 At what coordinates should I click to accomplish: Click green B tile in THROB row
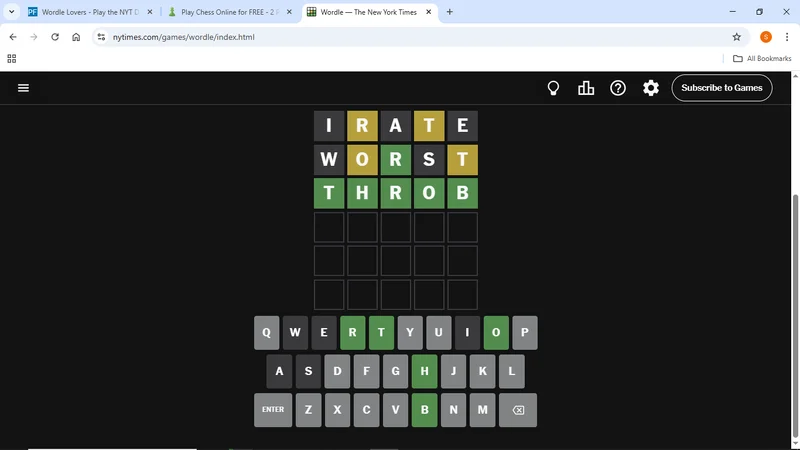pyautogui.click(x=462, y=193)
